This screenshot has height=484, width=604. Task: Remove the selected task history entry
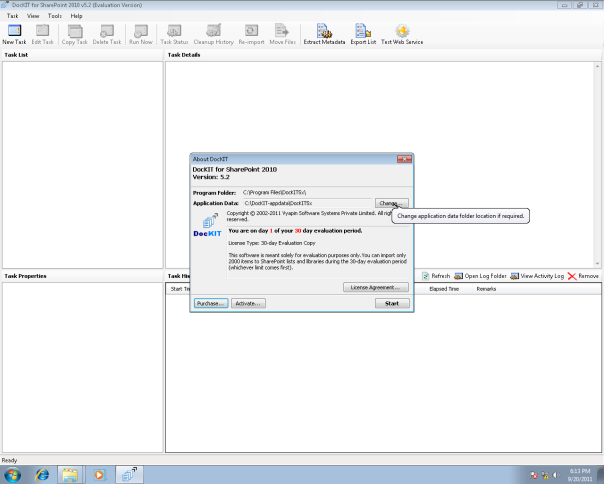click(x=583, y=276)
